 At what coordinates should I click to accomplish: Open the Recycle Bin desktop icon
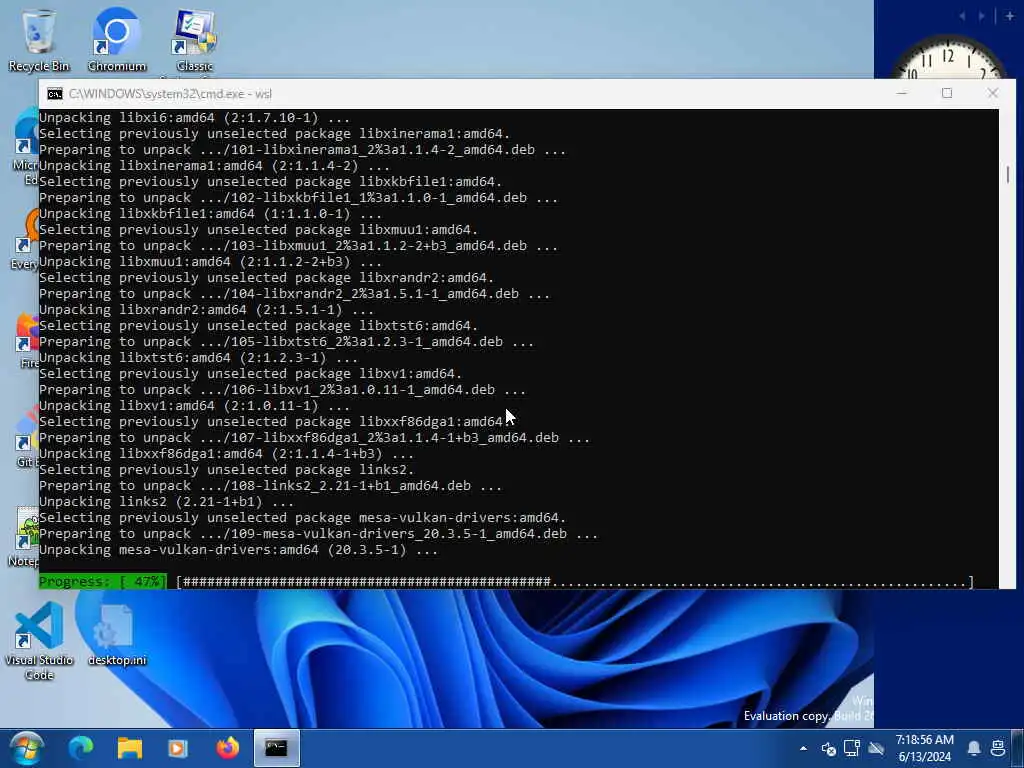39,39
